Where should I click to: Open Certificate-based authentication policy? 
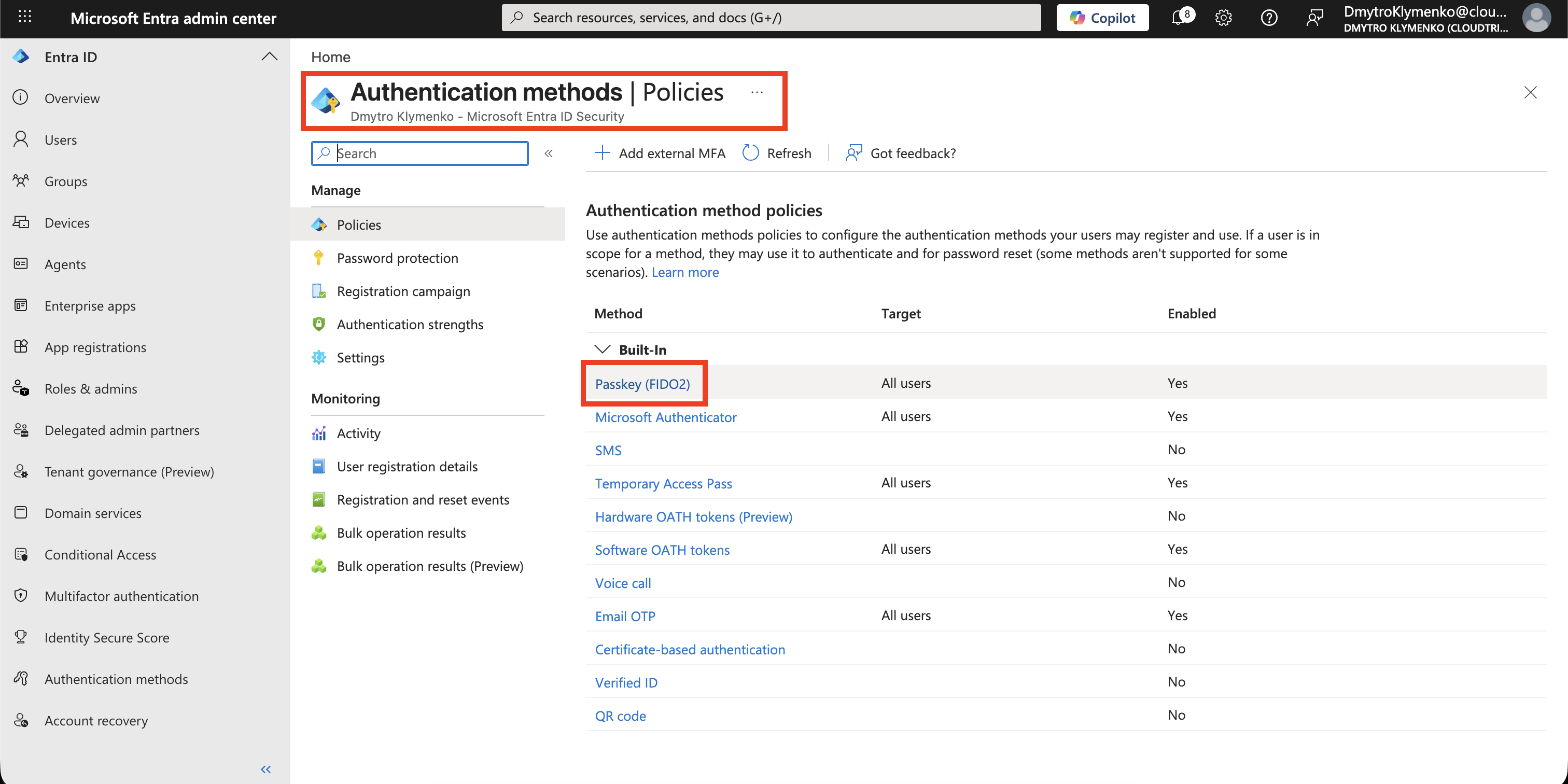point(690,650)
